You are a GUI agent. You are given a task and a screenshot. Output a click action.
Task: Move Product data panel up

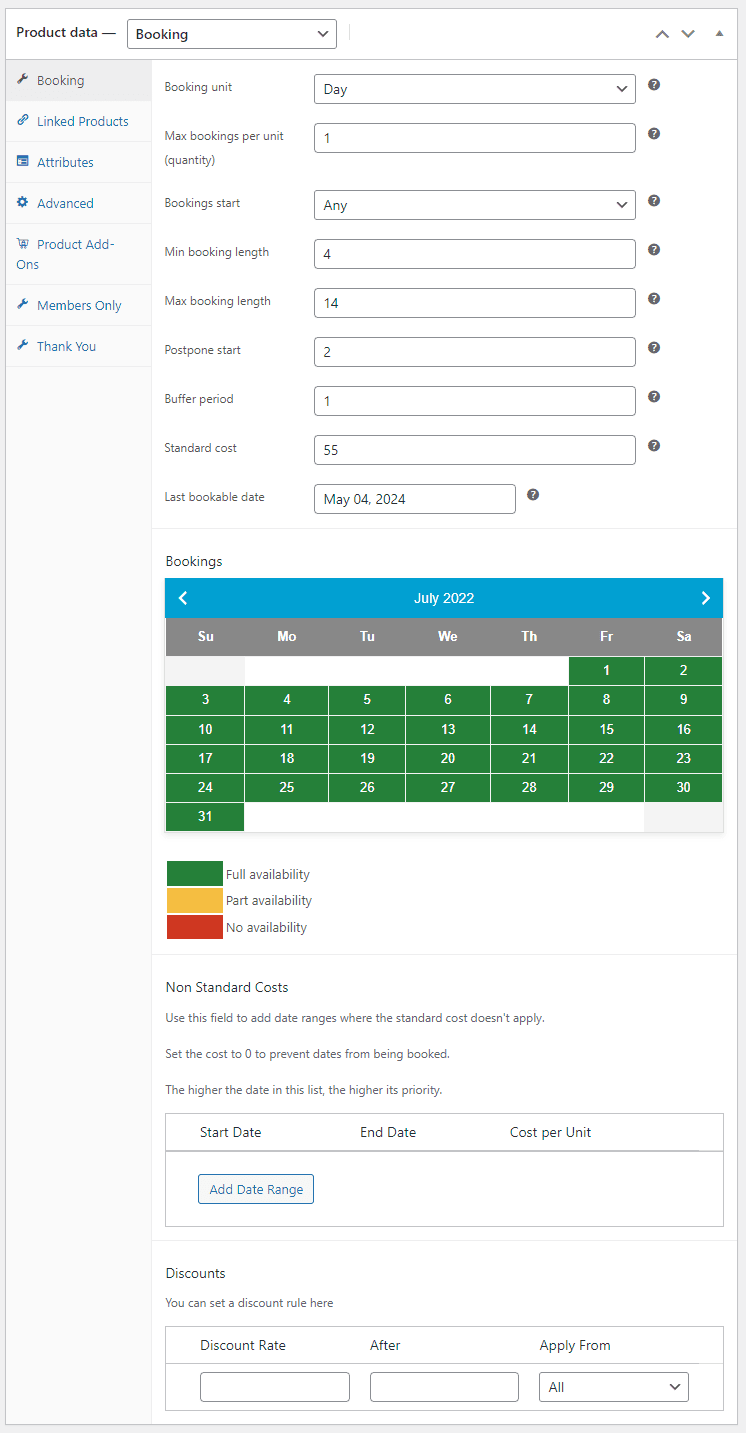coord(662,34)
